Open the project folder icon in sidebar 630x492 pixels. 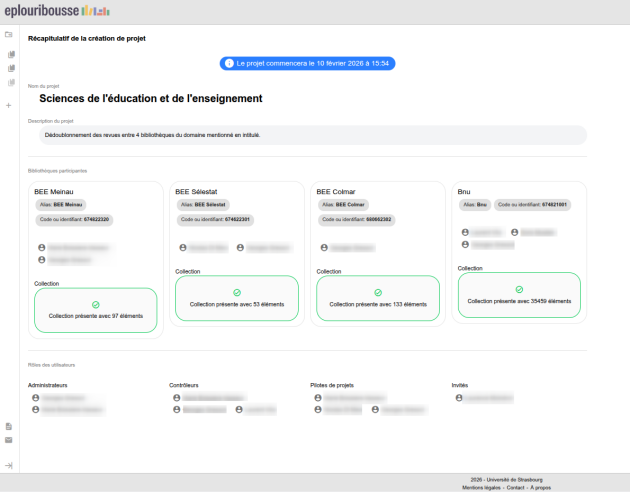pyautogui.click(x=9, y=35)
